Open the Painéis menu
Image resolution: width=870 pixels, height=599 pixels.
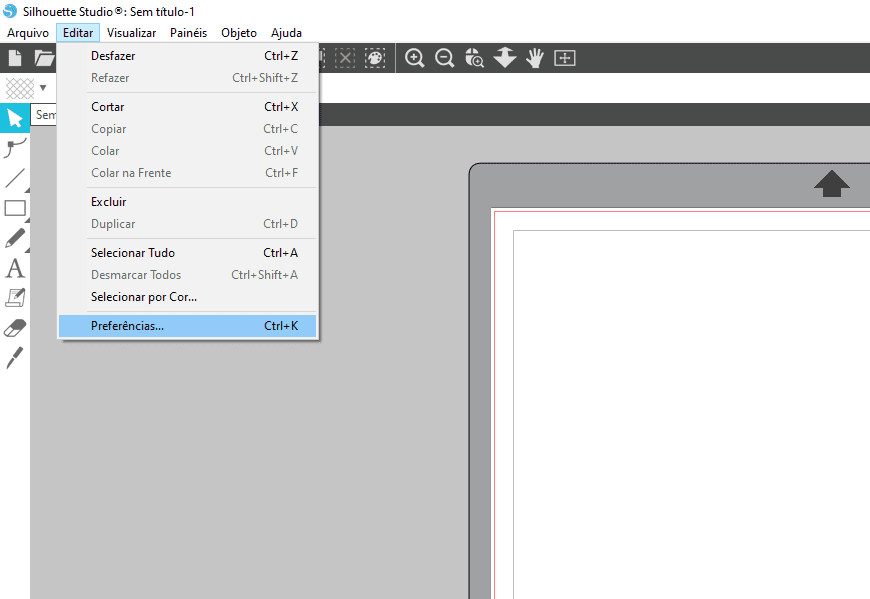[x=188, y=33]
